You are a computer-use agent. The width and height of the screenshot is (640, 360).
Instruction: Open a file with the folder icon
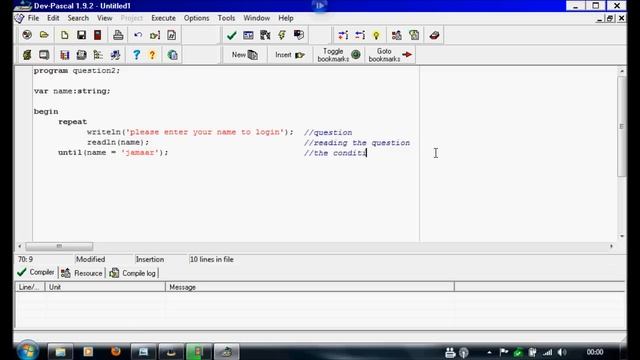point(44,35)
